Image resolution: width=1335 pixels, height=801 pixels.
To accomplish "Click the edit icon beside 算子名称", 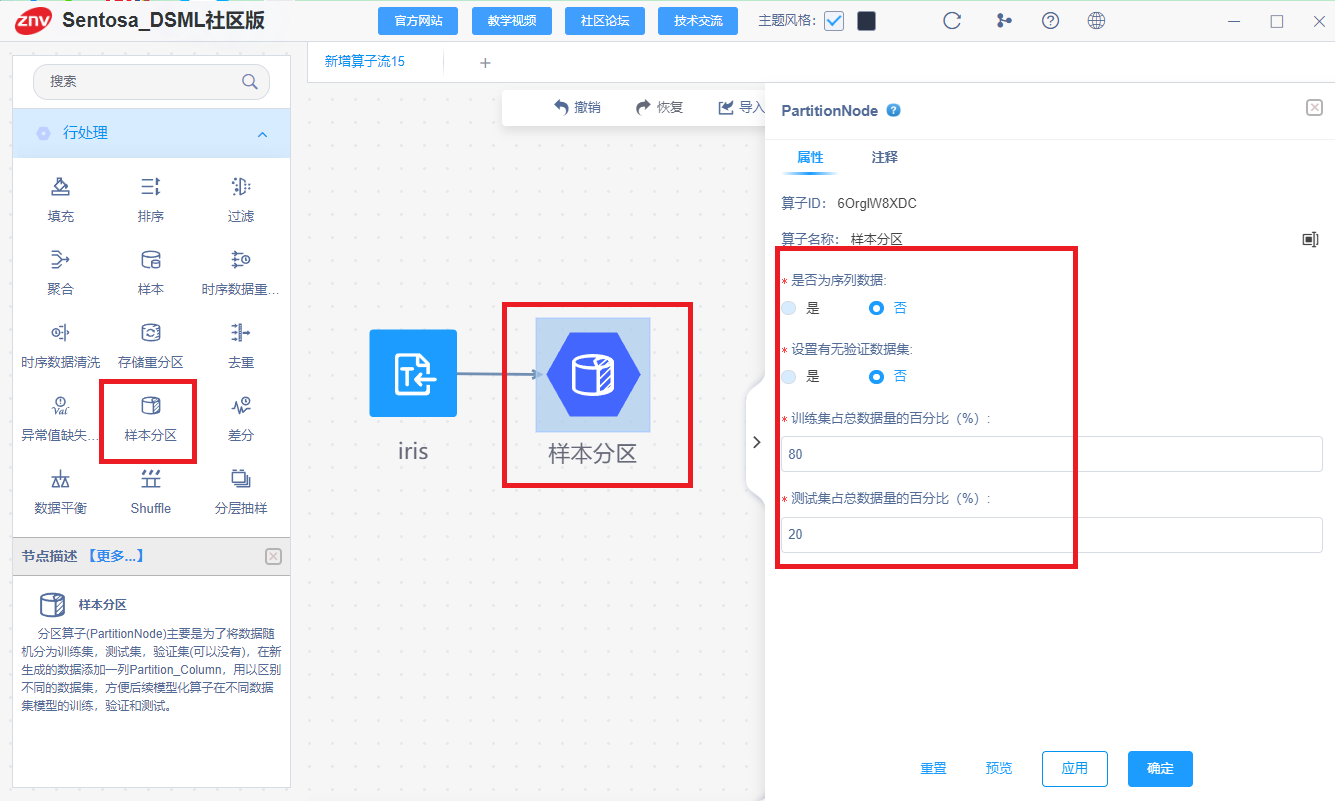I will [x=1311, y=239].
